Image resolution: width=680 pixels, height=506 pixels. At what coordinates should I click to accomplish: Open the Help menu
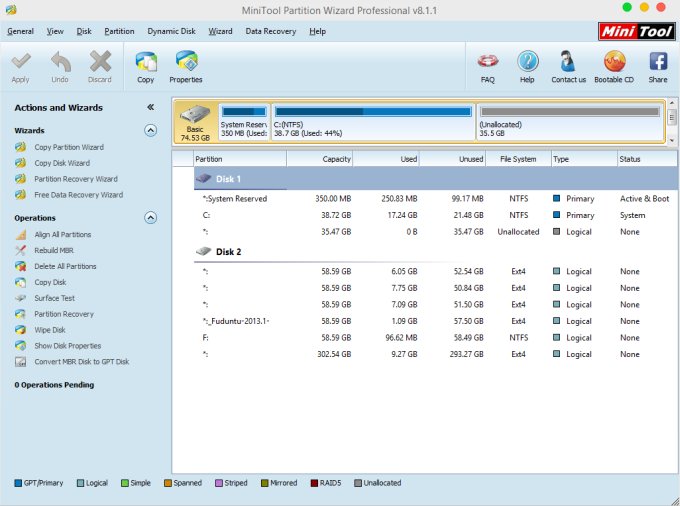[317, 31]
